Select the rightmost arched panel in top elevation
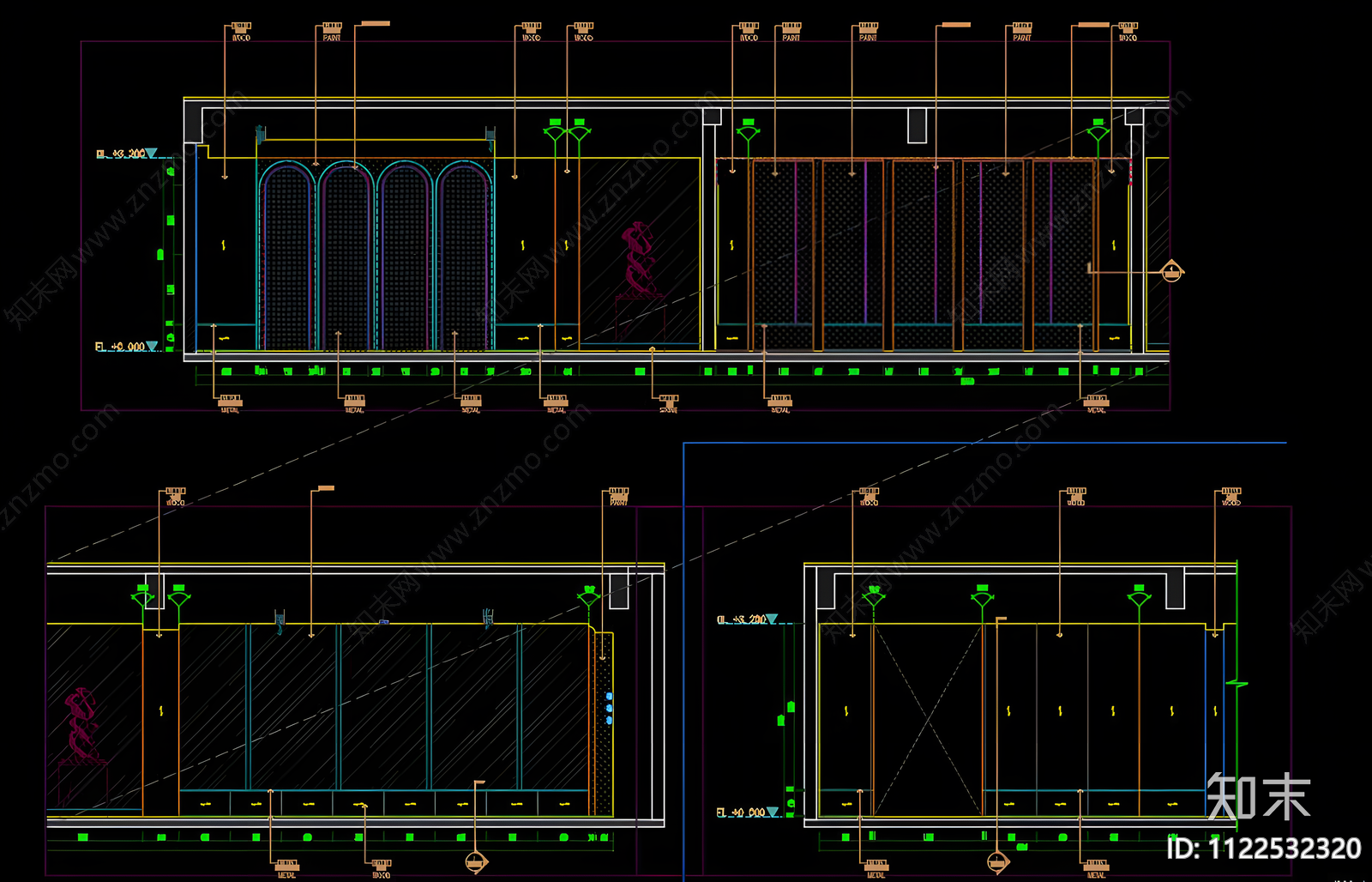This screenshot has height=882, width=1372. [x=464, y=256]
